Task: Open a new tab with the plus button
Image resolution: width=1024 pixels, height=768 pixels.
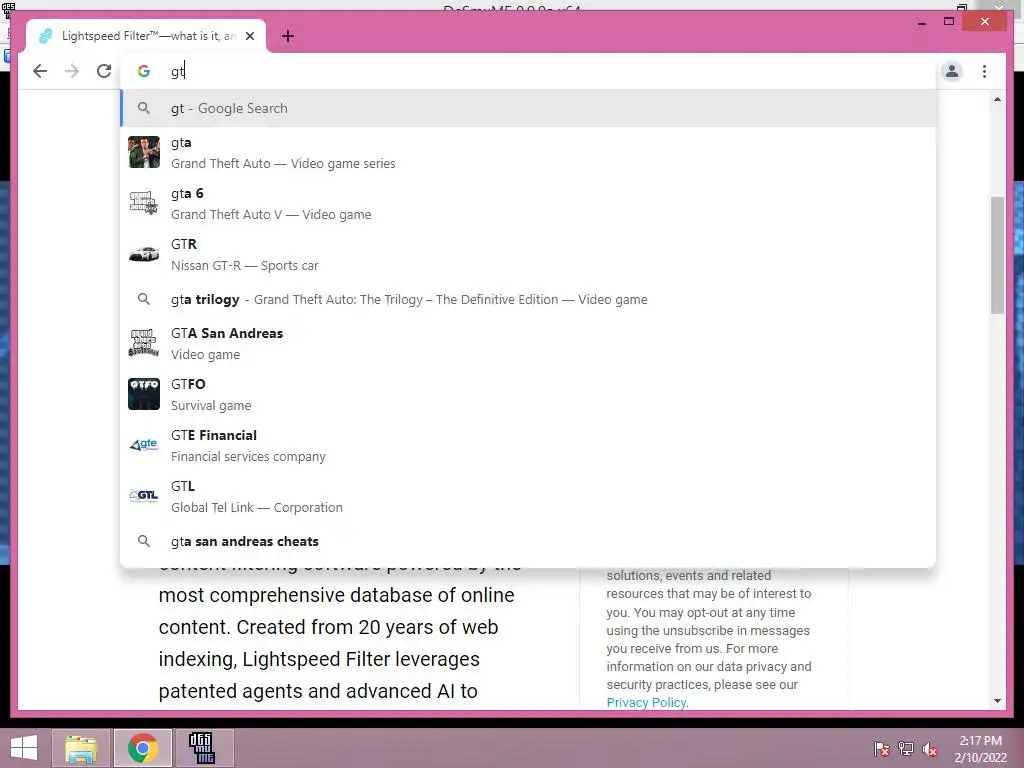Action: point(288,37)
